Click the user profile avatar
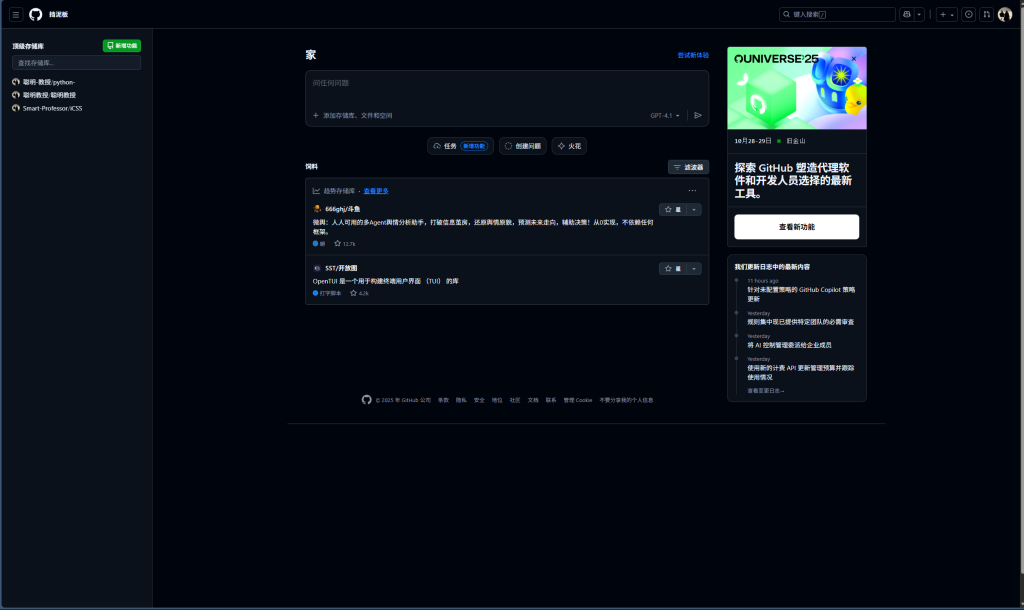 (1005, 15)
